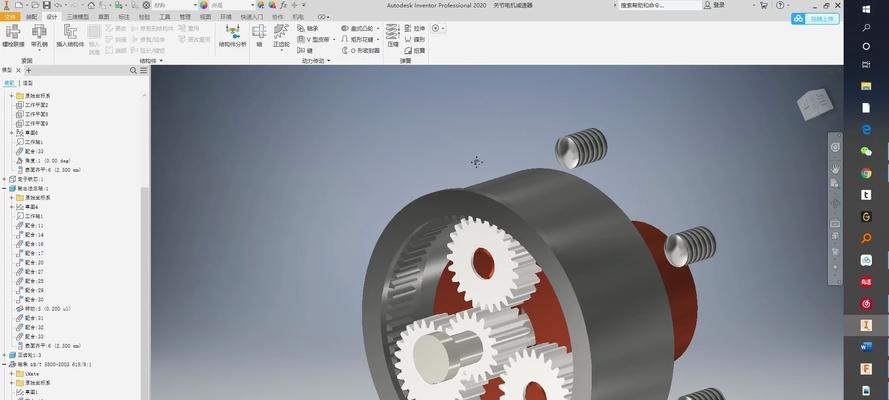Viewport: 889px width, 400px height.
Task: Click the Save icon in quick access toolbar
Action: click(x=46, y=5)
